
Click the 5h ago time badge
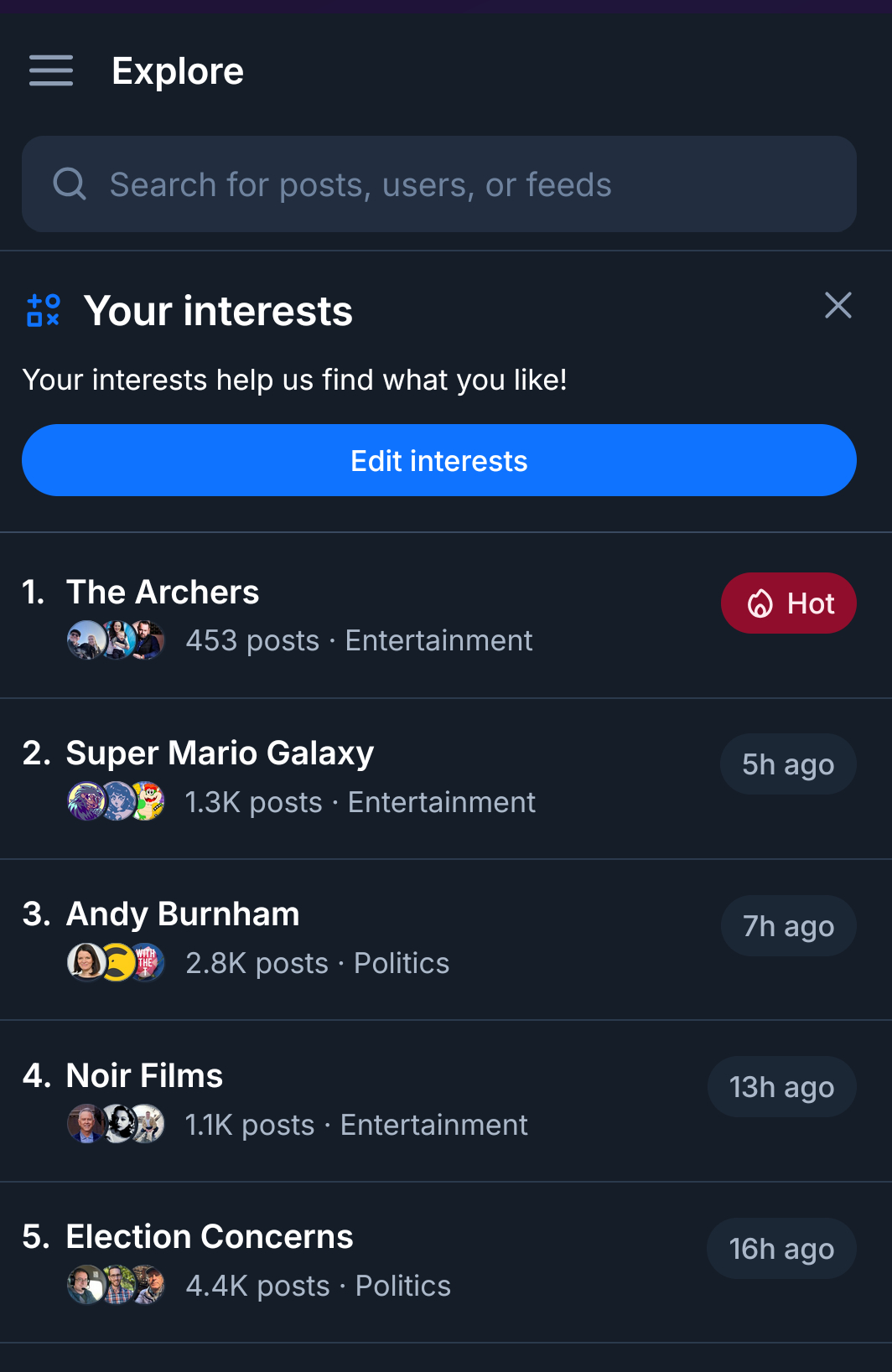pos(788,764)
